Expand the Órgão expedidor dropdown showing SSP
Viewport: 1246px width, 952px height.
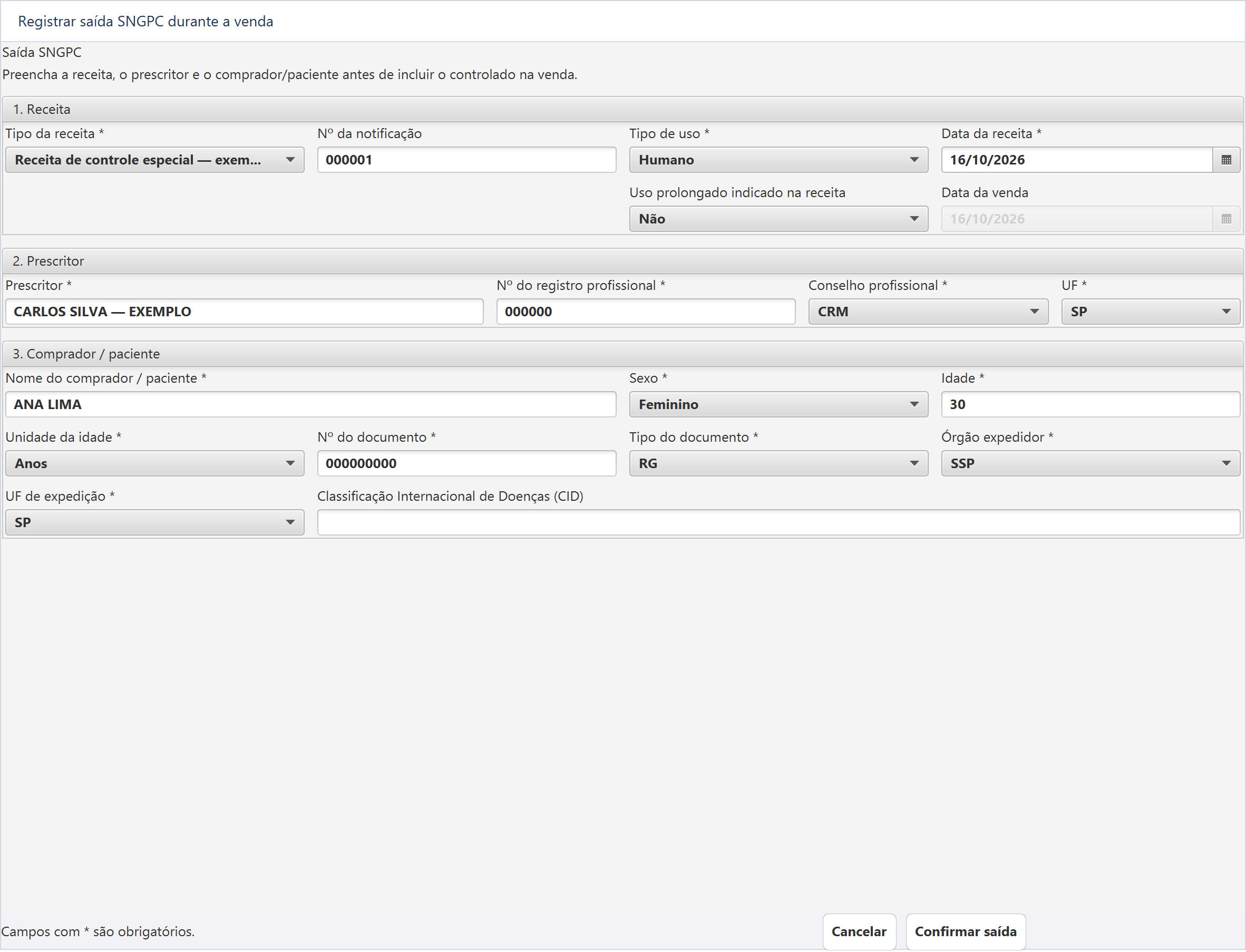pos(1090,463)
